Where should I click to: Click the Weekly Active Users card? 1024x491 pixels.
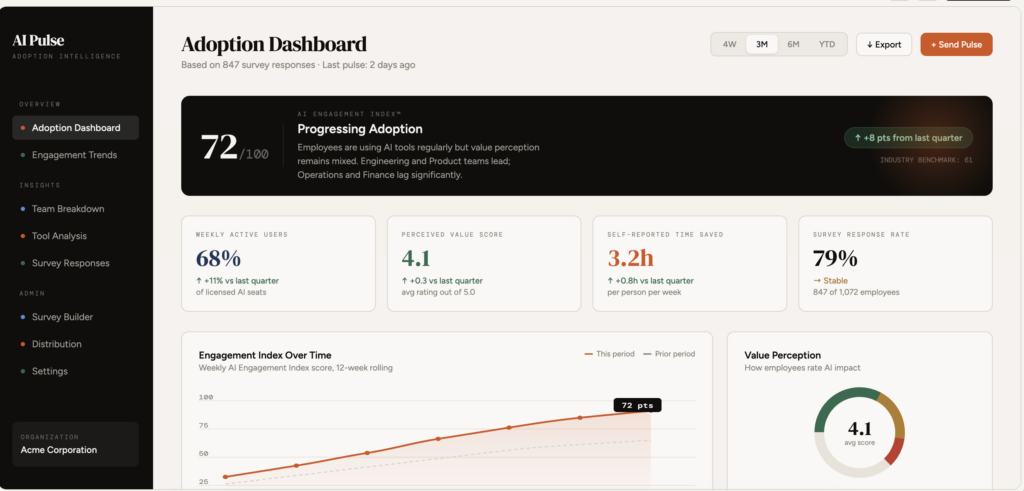pyautogui.click(x=278, y=263)
